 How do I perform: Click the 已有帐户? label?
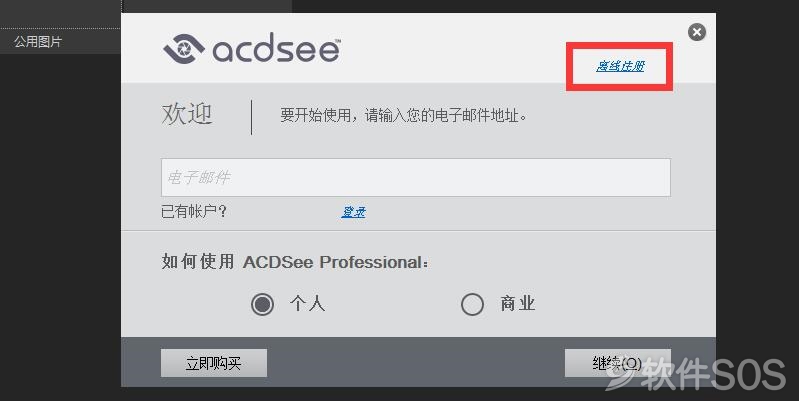click(194, 211)
